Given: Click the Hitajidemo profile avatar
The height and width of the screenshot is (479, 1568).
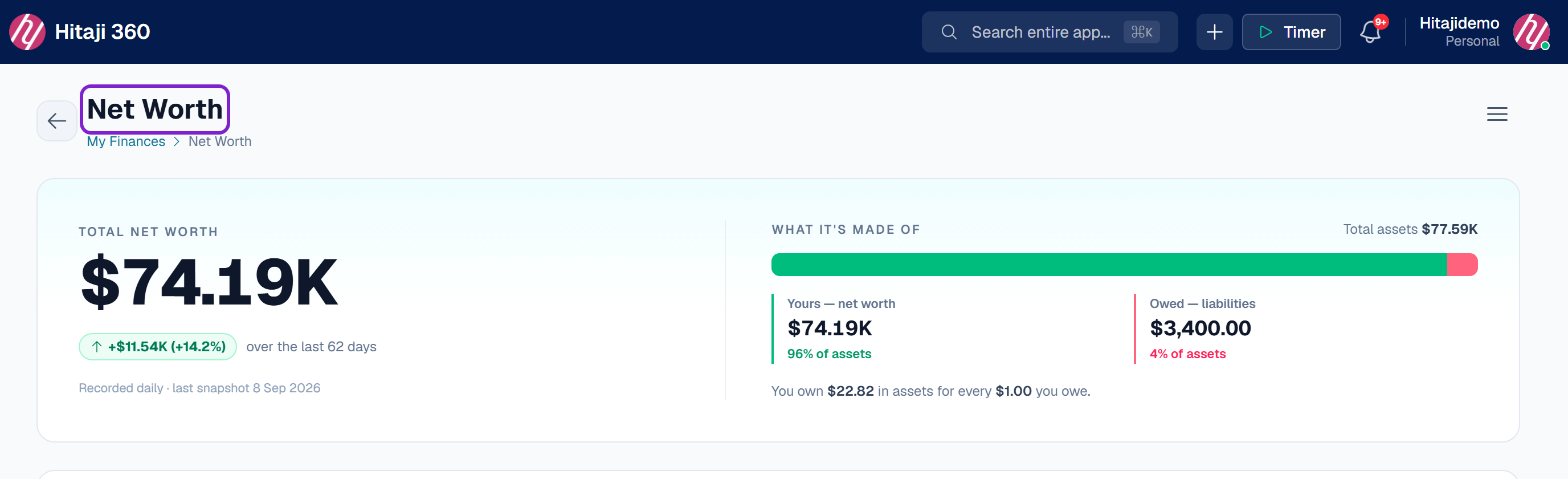Looking at the screenshot, I should tap(1531, 32).
